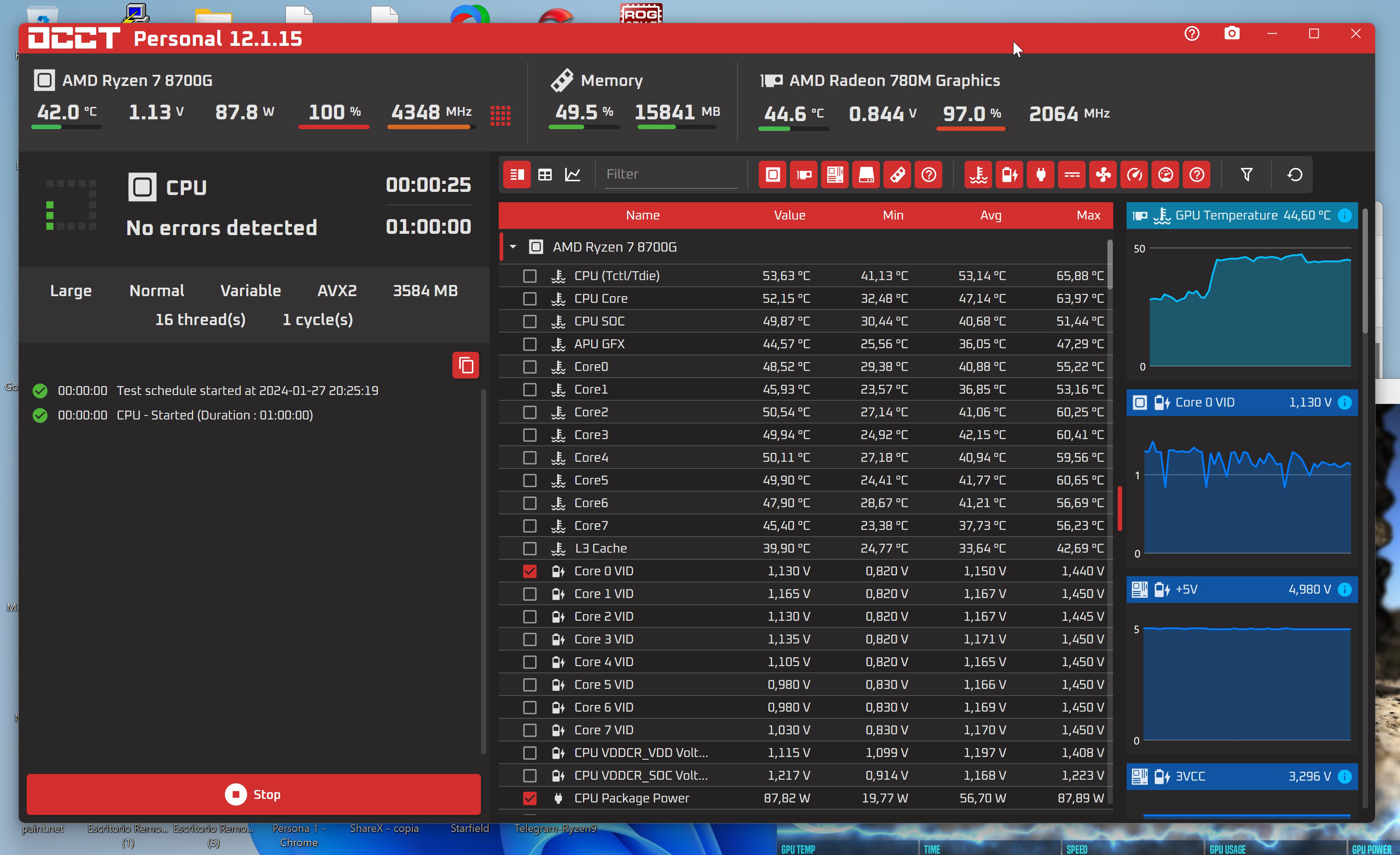Open Telegram-Ryzen9 taskbar item
1400x855 pixels.
(555, 828)
